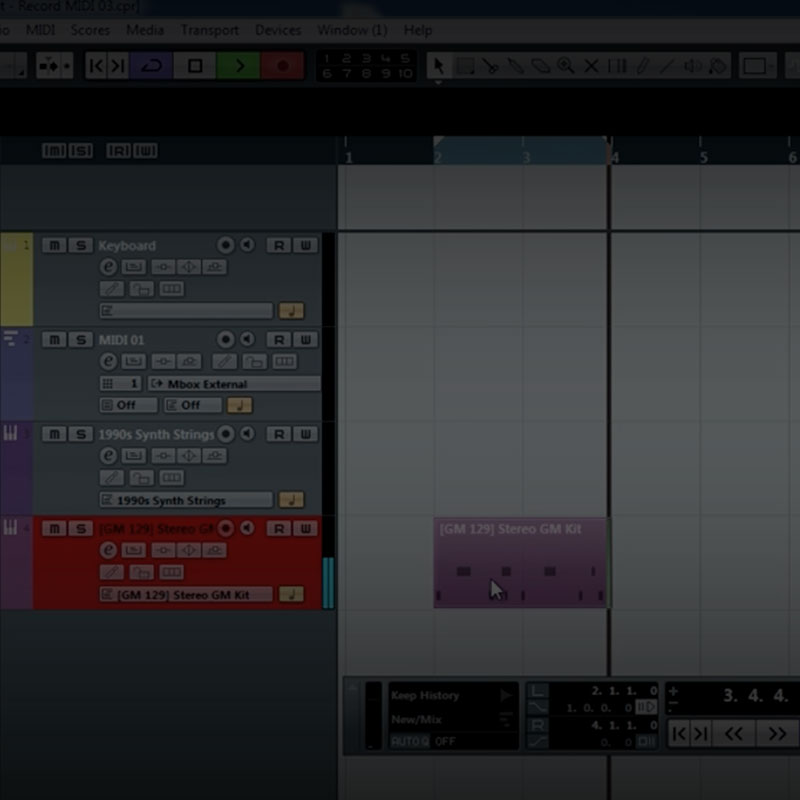800x800 pixels.
Task: Open the [GM 129] Stereo GM Kit program selector
Action: 186,594
